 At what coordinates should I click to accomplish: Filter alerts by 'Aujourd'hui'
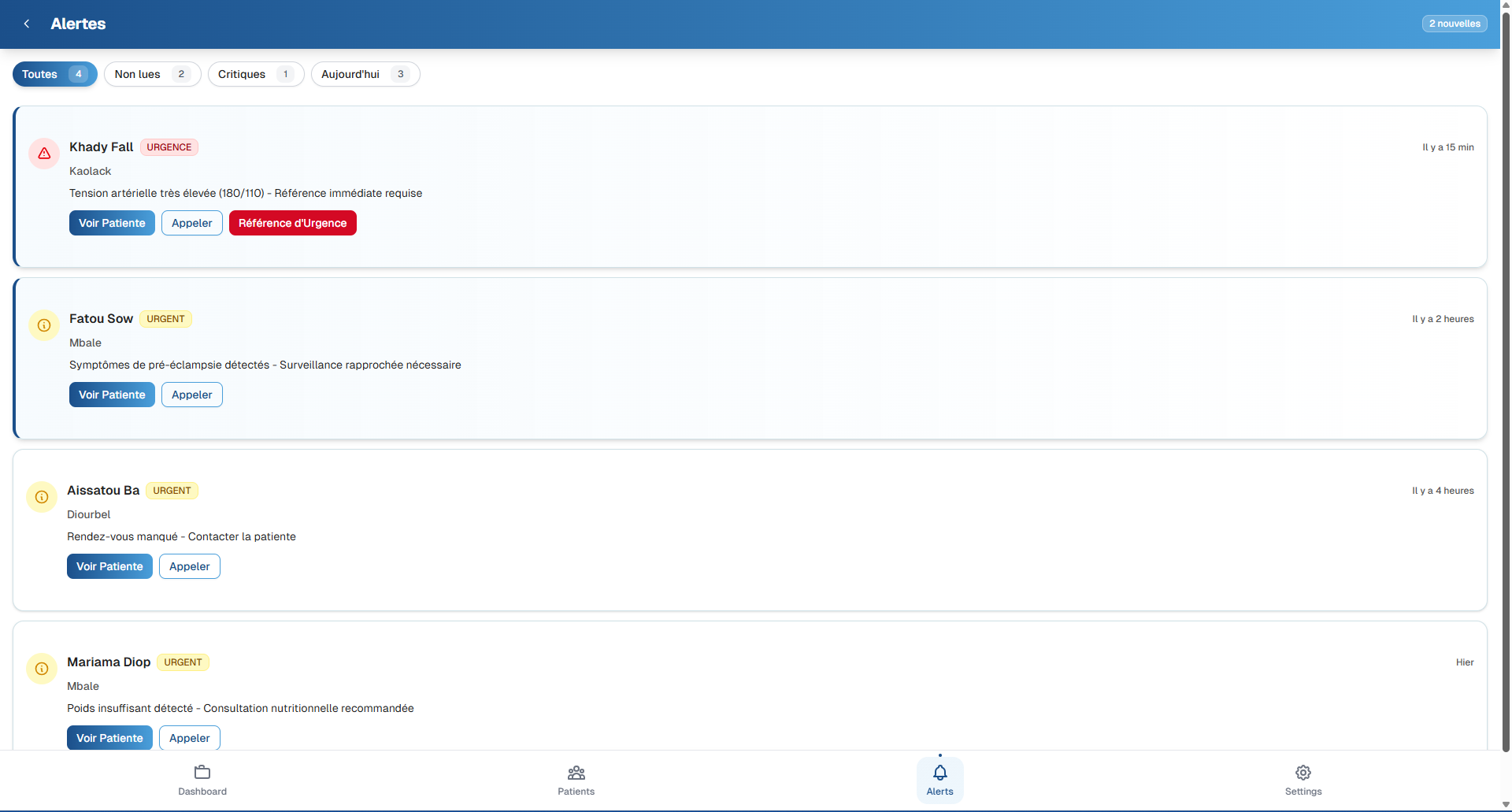click(365, 74)
